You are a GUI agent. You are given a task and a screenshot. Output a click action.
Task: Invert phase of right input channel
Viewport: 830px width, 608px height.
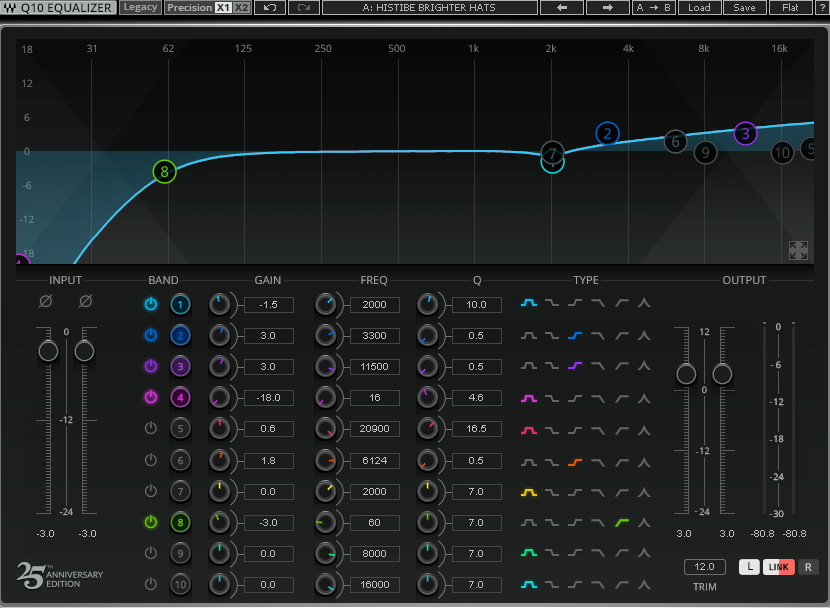coord(85,301)
